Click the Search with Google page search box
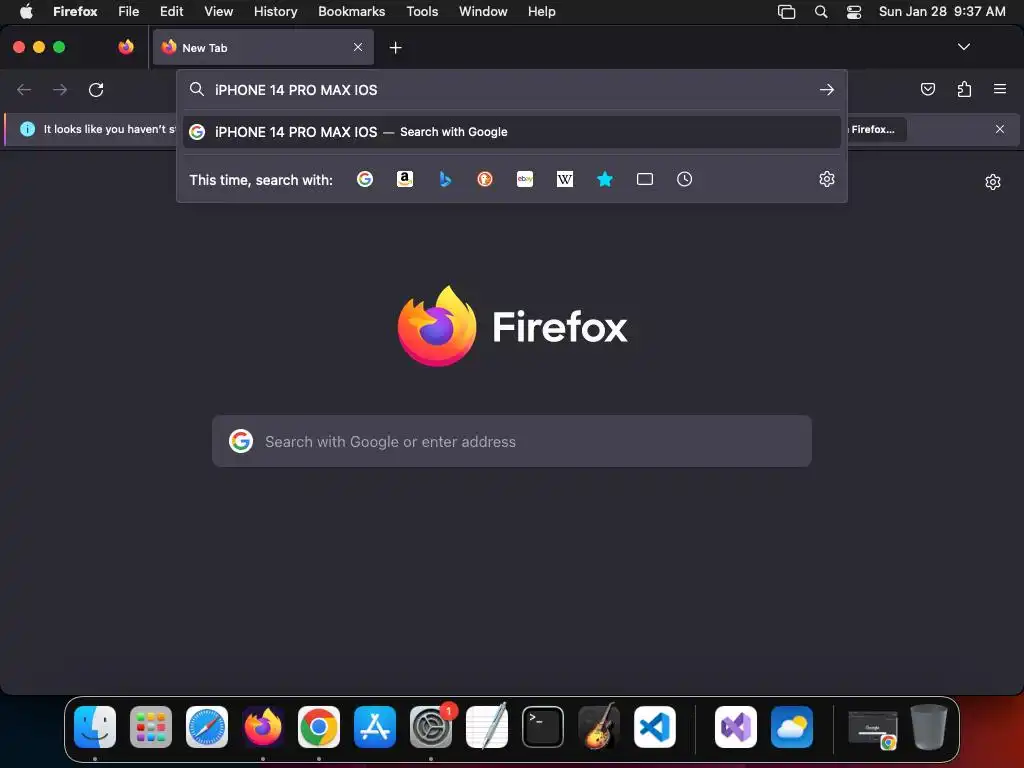This screenshot has width=1024, height=768. 512,441
